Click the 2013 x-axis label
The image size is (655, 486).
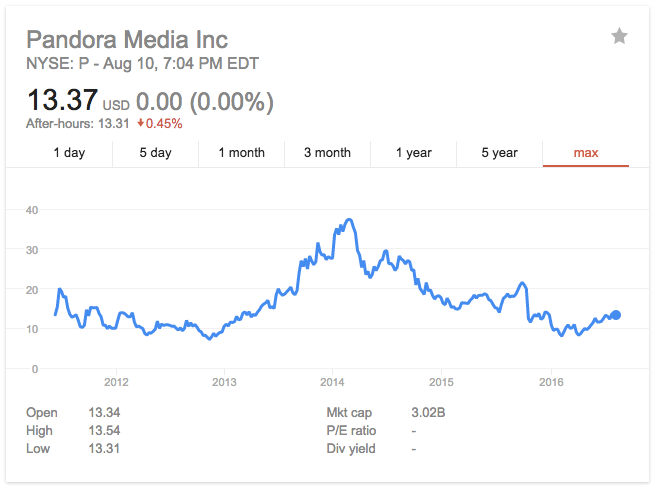coord(224,382)
